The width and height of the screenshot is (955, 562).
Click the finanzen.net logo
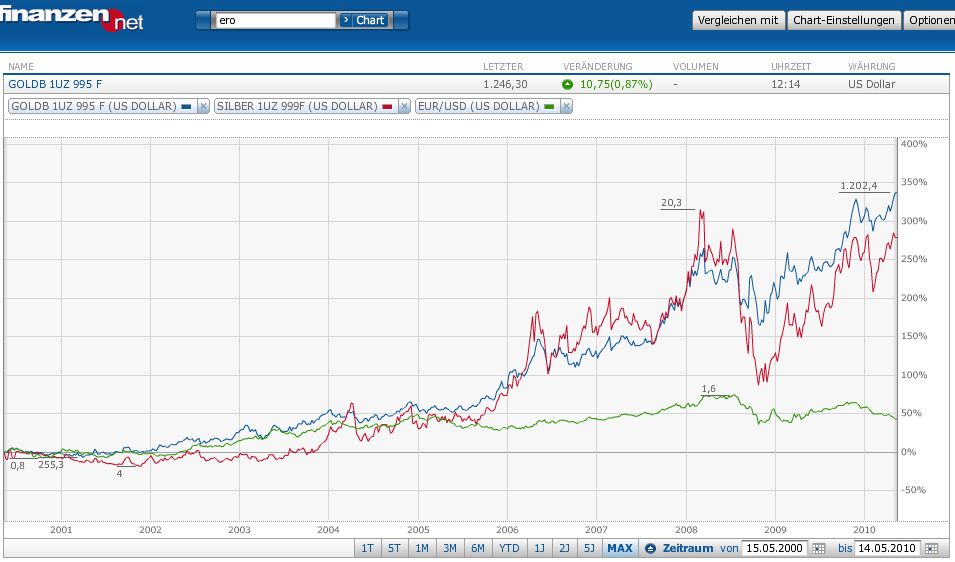[x=72, y=17]
